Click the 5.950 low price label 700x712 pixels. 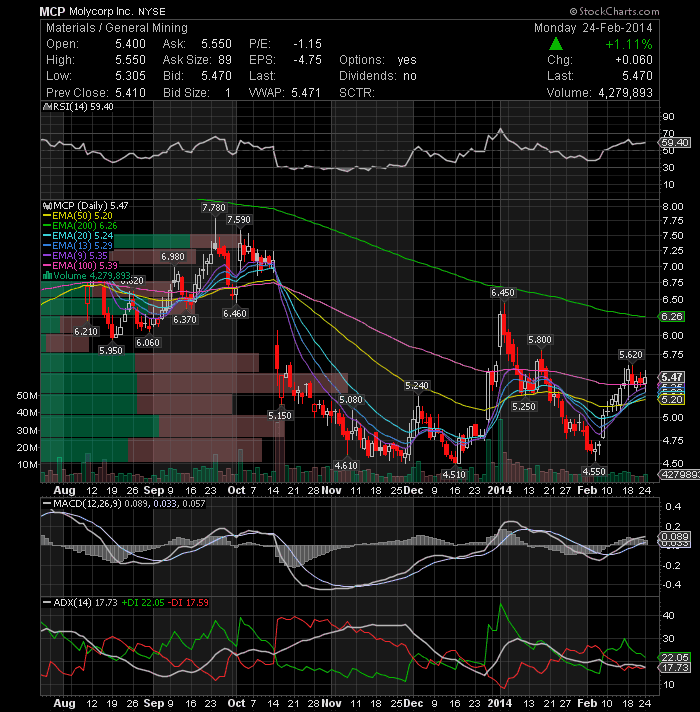[x=111, y=350]
